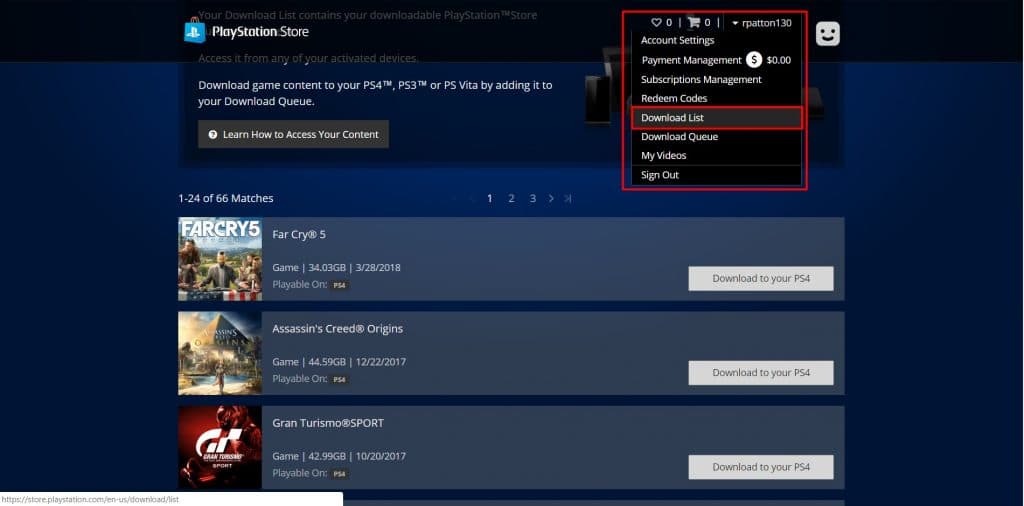This screenshot has height=506, width=1024.
Task: Click 'Game | 44.59GB | 12/22/2017' details
Action: 339,362
